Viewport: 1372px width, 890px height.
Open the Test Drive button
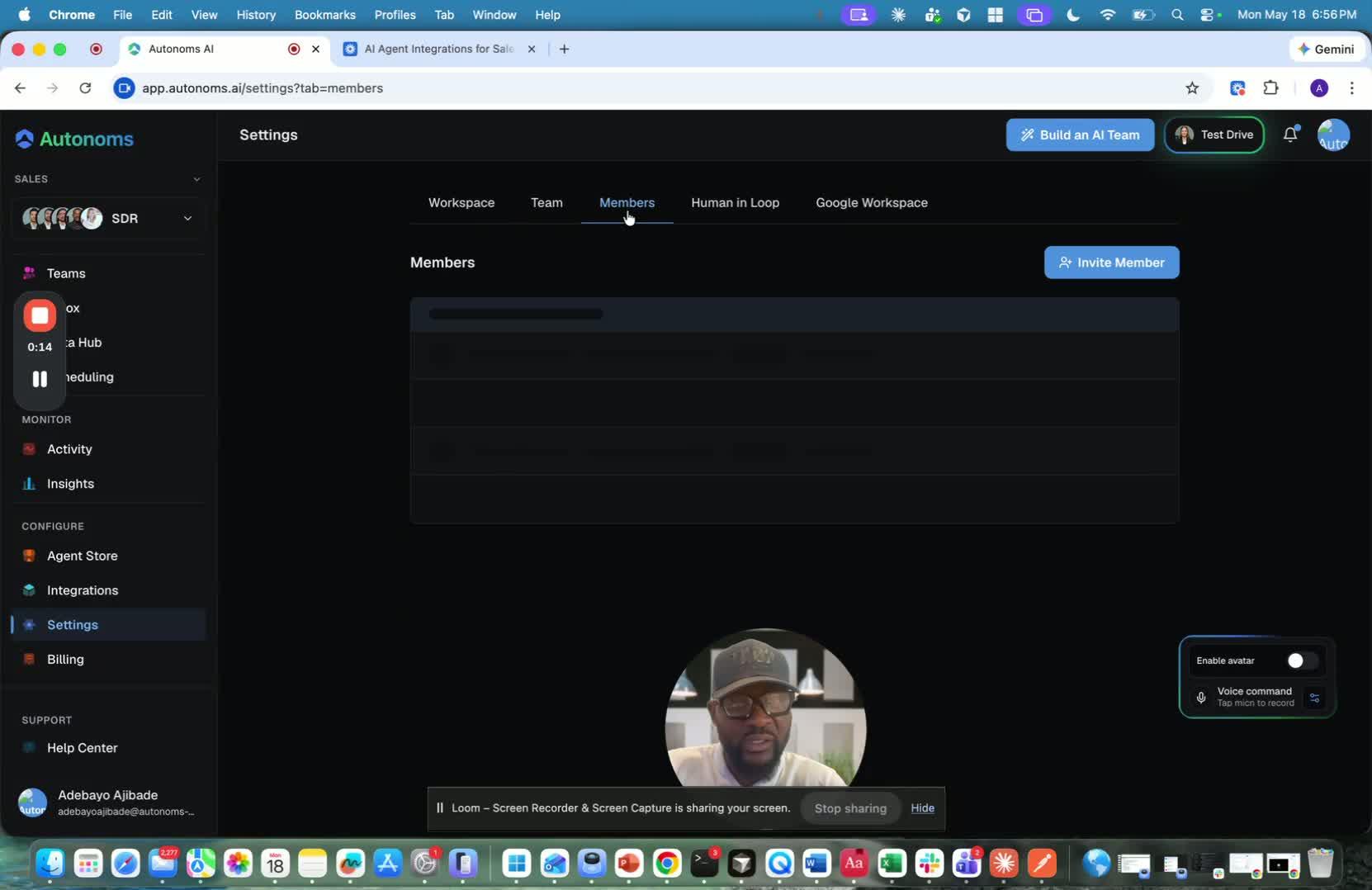point(1214,135)
